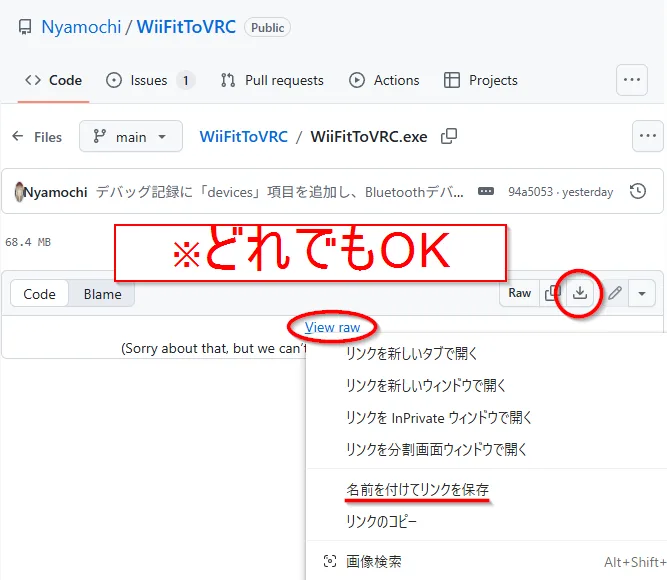Switch to the Code tab

tap(53, 80)
